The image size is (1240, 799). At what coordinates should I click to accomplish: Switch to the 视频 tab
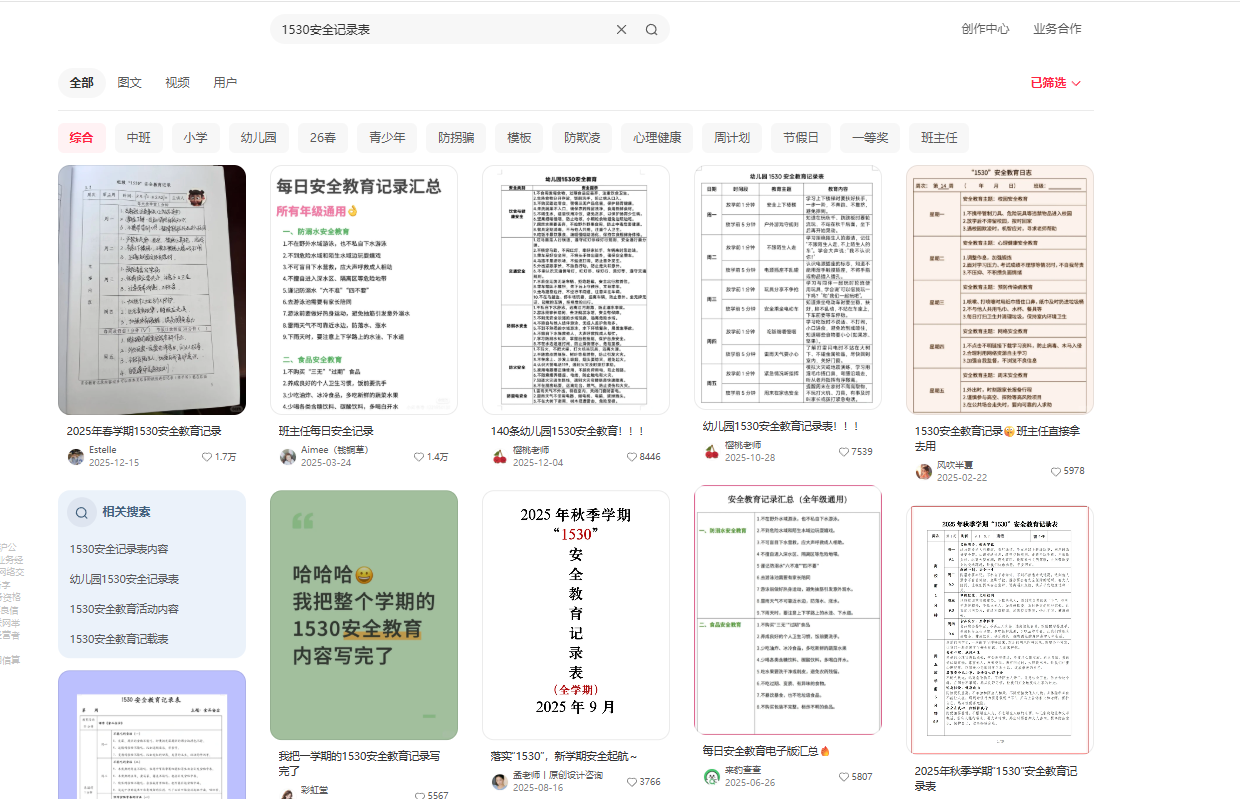tap(178, 83)
